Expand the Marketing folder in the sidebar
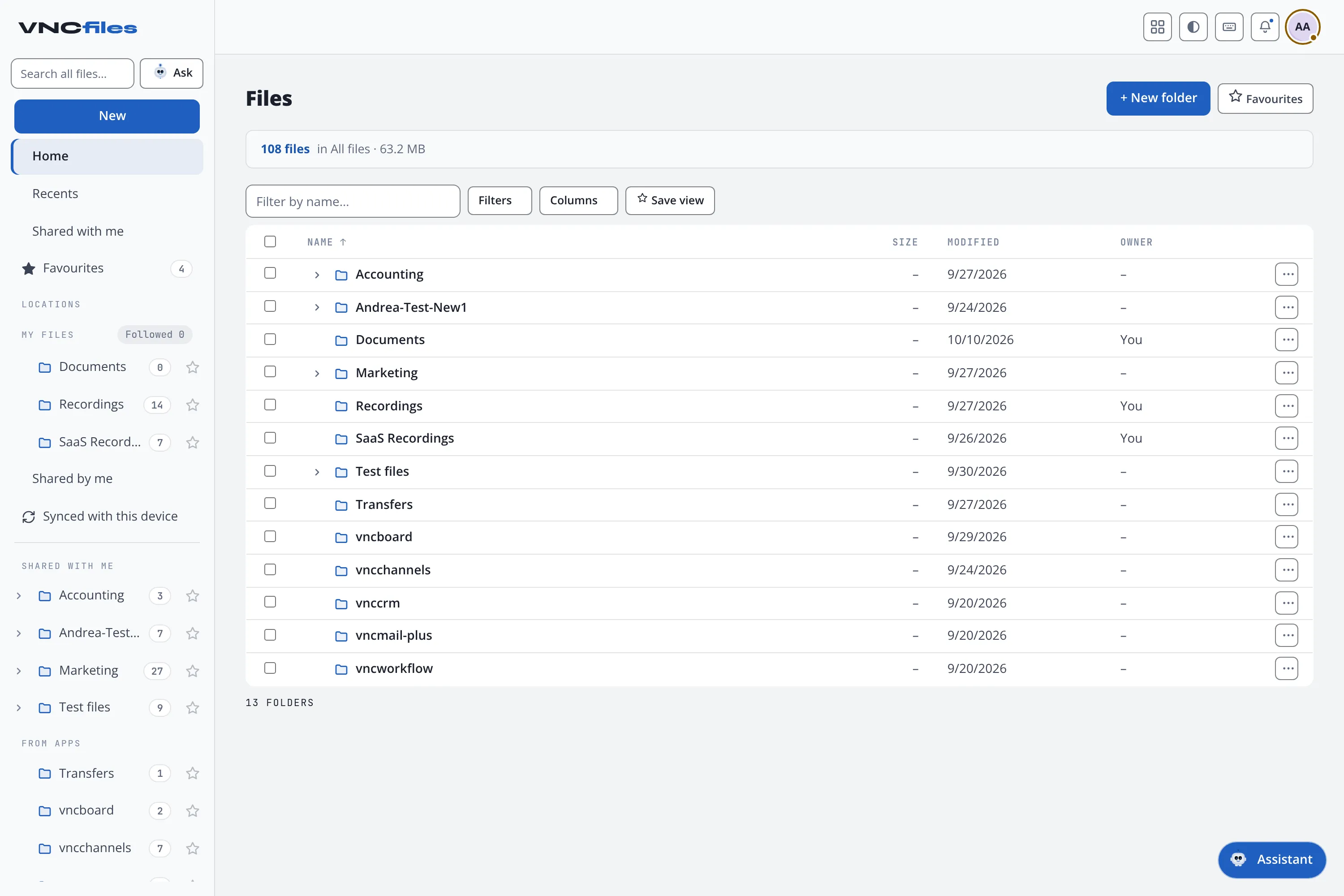The width and height of the screenshot is (1344, 896). pyautogui.click(x=19, y=671)
